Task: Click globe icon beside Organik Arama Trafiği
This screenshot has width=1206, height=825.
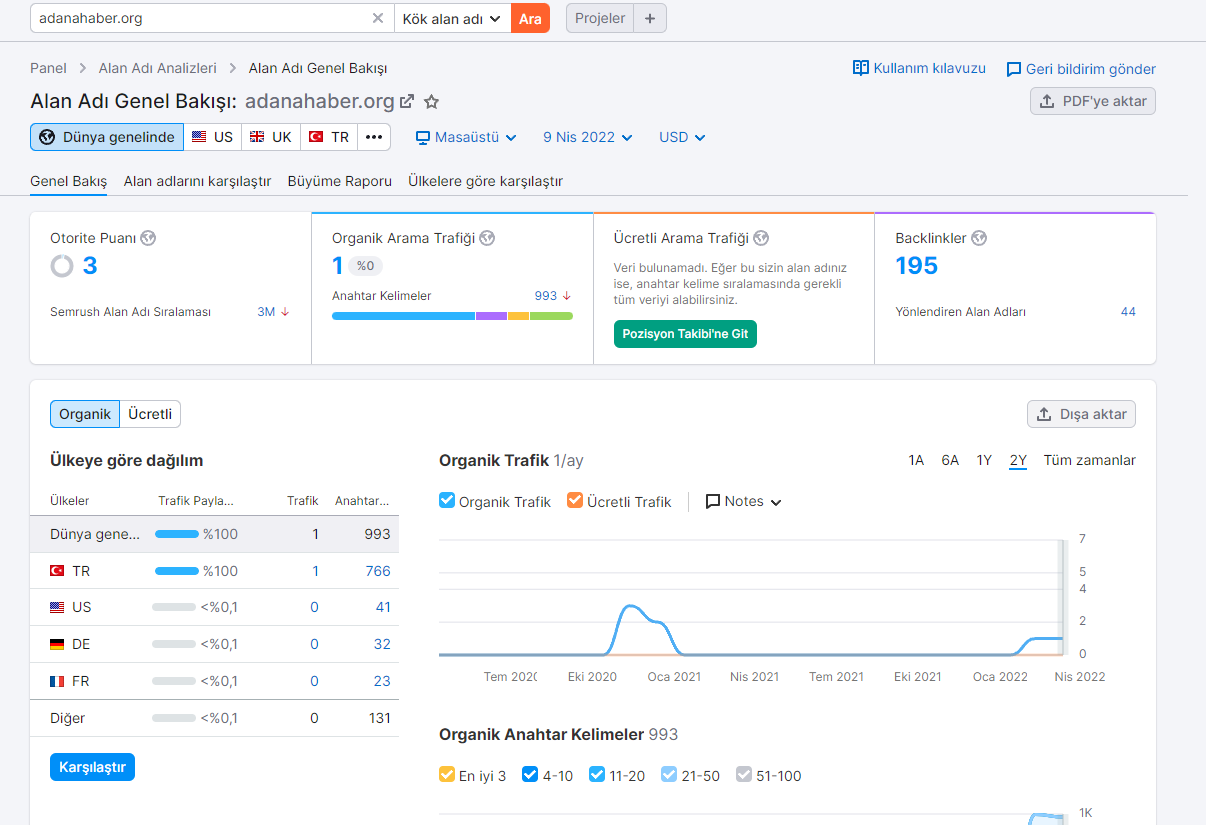Action: 487,238
